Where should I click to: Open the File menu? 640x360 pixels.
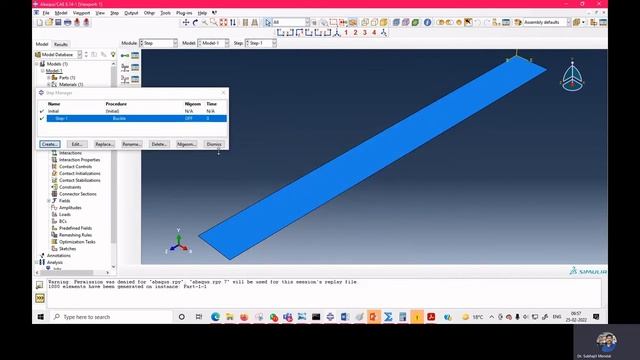[x=46, y=13]
